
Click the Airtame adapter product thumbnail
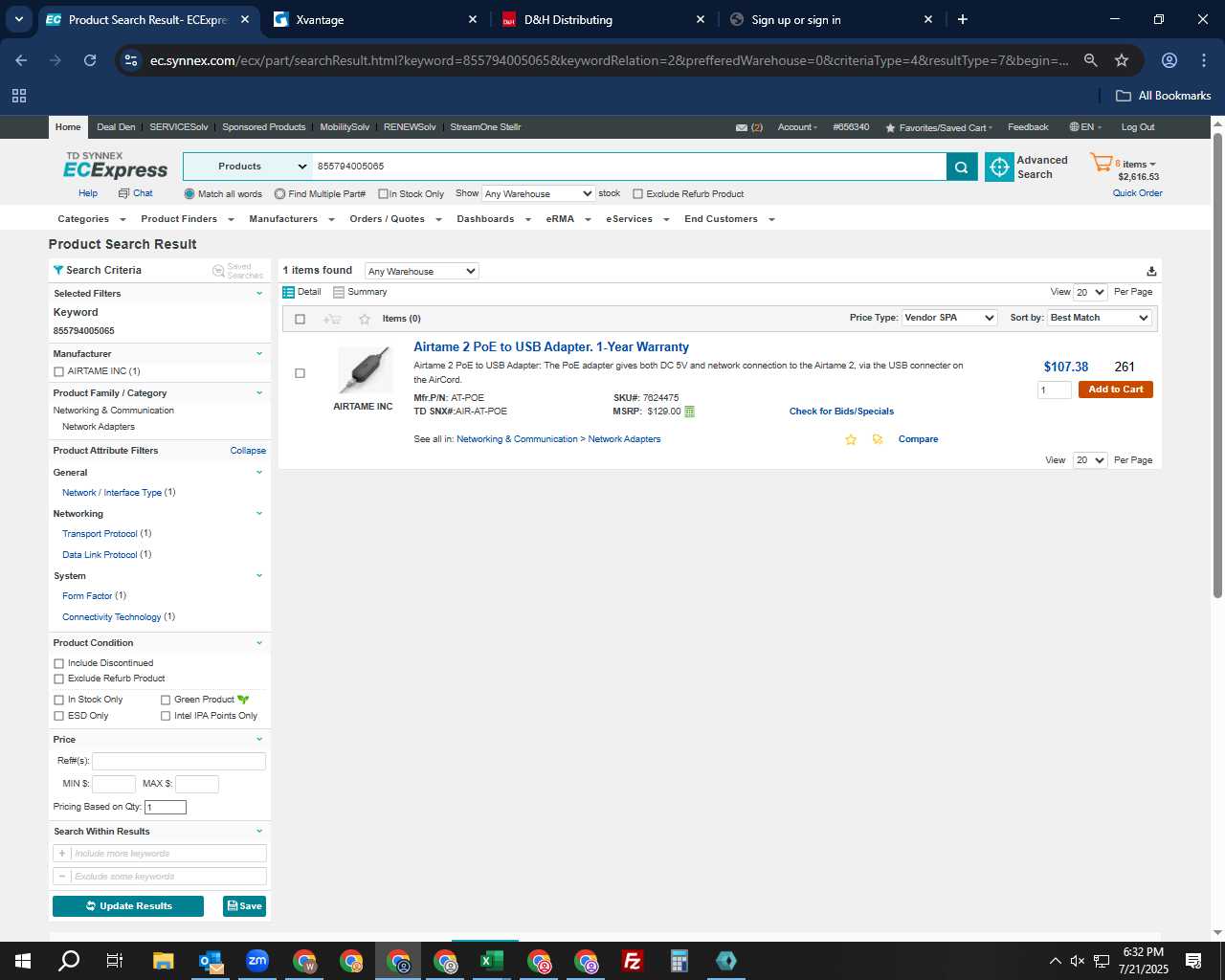(x=365, y=371)
